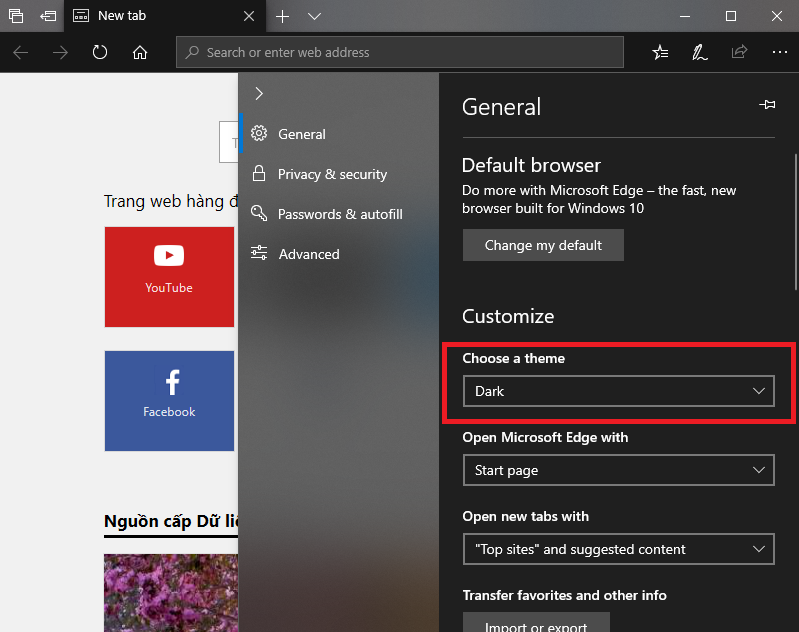Go back with the back arrow
The width and height of the screenshot is (799, 632).
point(20,52)
